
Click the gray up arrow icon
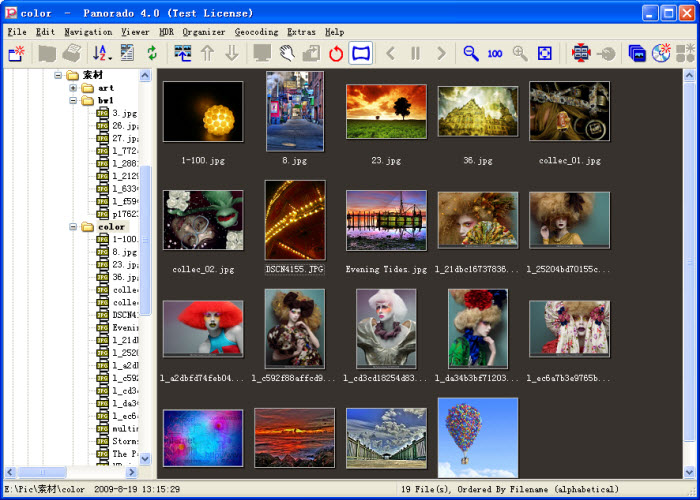207,53
